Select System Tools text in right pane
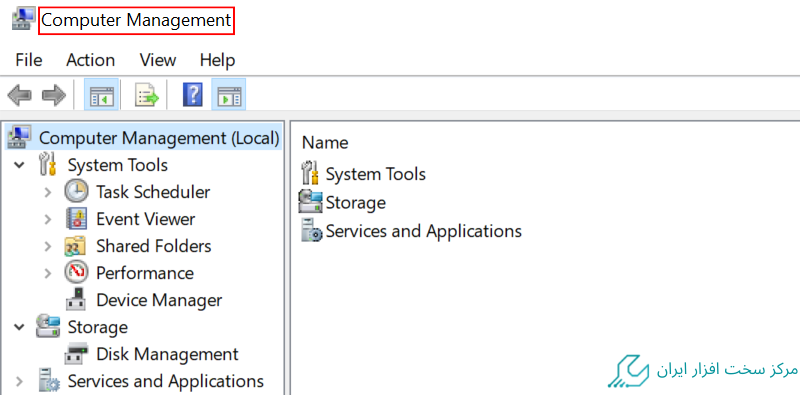Image resolution: width=800 pixels, height=395 pixels. (376, 174)
